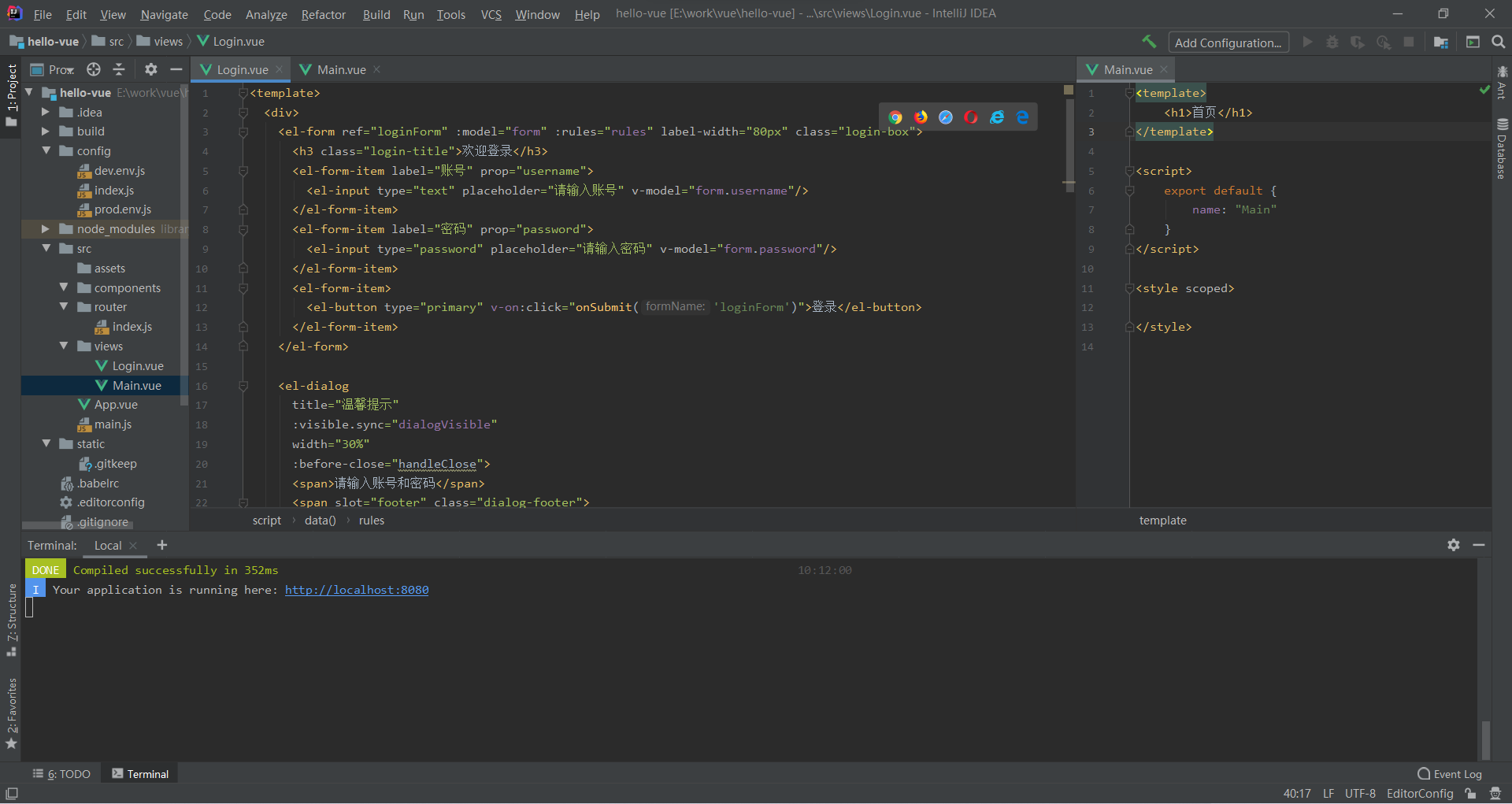Click Add Configuration button
The height and width of the screenshot is (804, 1512).
tap(1228, 43)
